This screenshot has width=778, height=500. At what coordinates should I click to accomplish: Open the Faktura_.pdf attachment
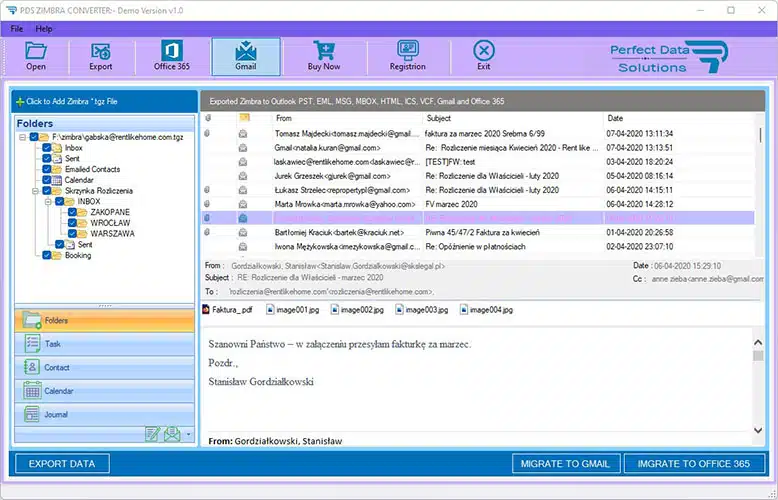tap(228, 310)
